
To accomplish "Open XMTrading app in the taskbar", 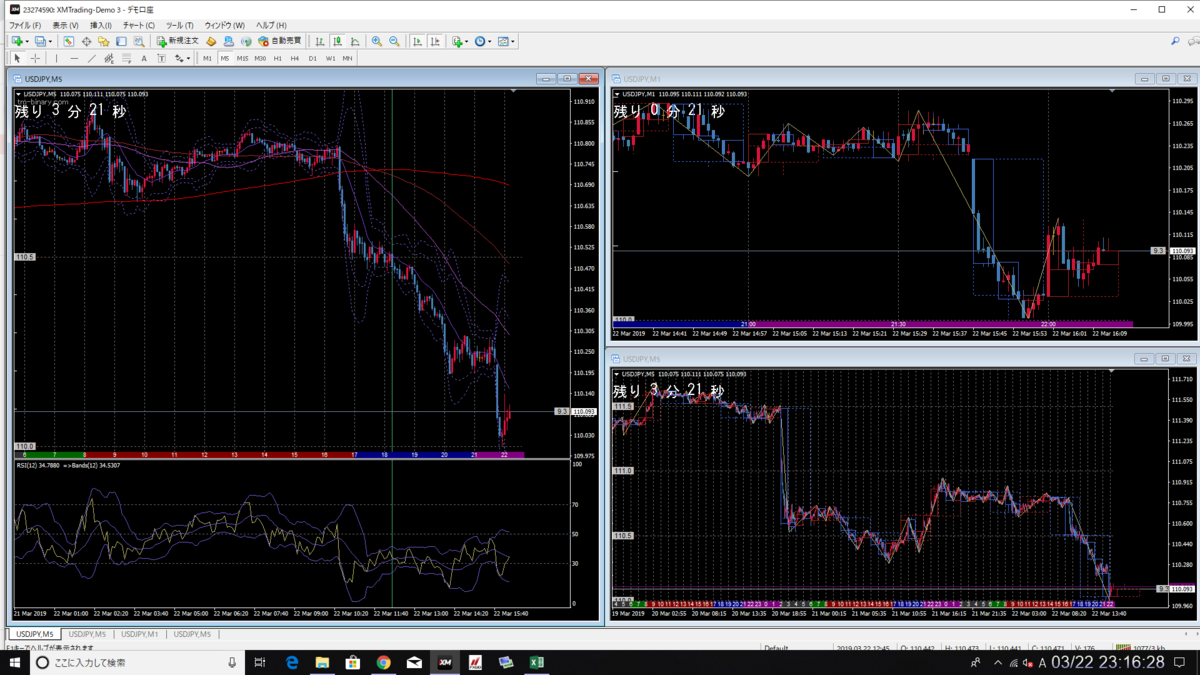I will pyautogui.click(x=445, y=662).
